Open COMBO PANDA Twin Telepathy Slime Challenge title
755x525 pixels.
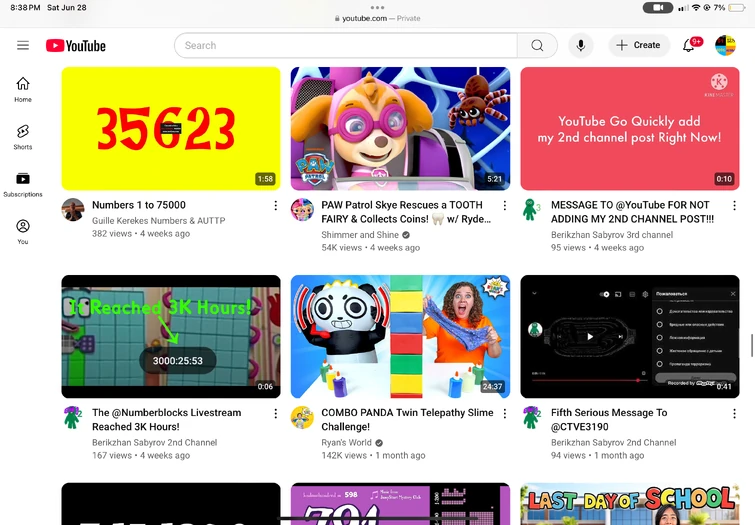(x=407, y=420)
